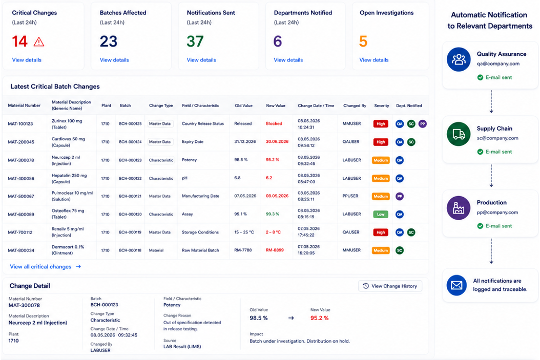Click the Master Data tag in the Zurinex row
Image resolution: width=540 pixels, height=360 pixels.
(160, 124)
